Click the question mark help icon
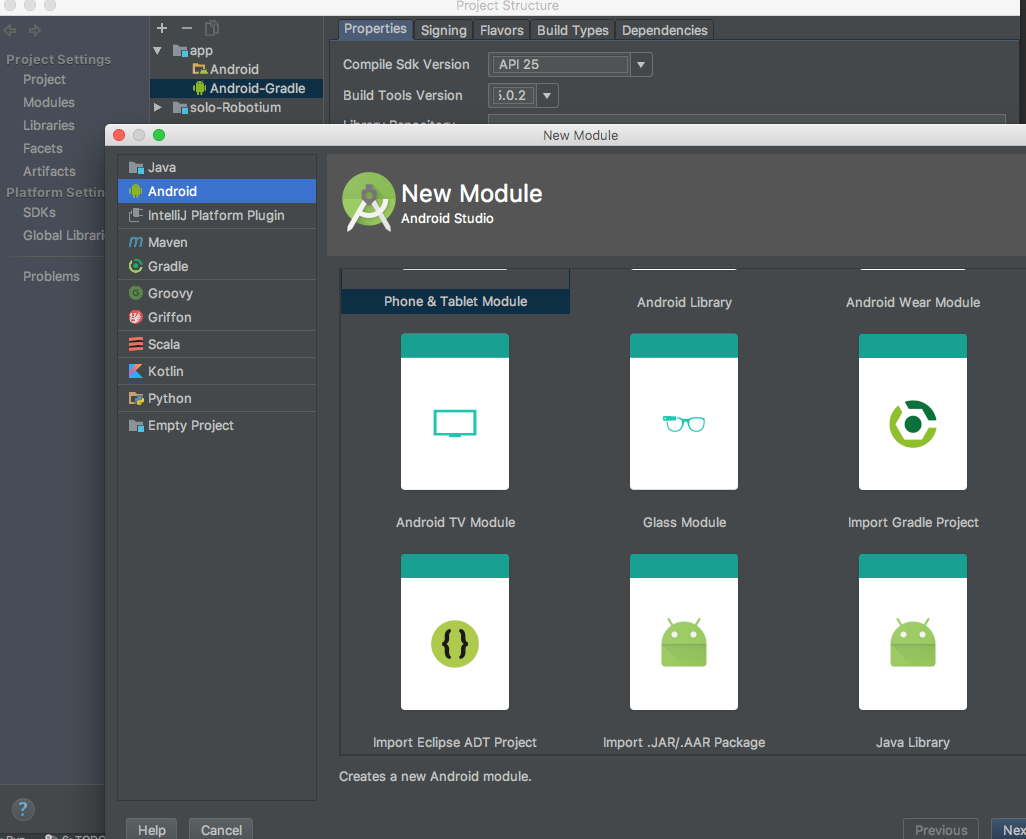 (23, 809)
